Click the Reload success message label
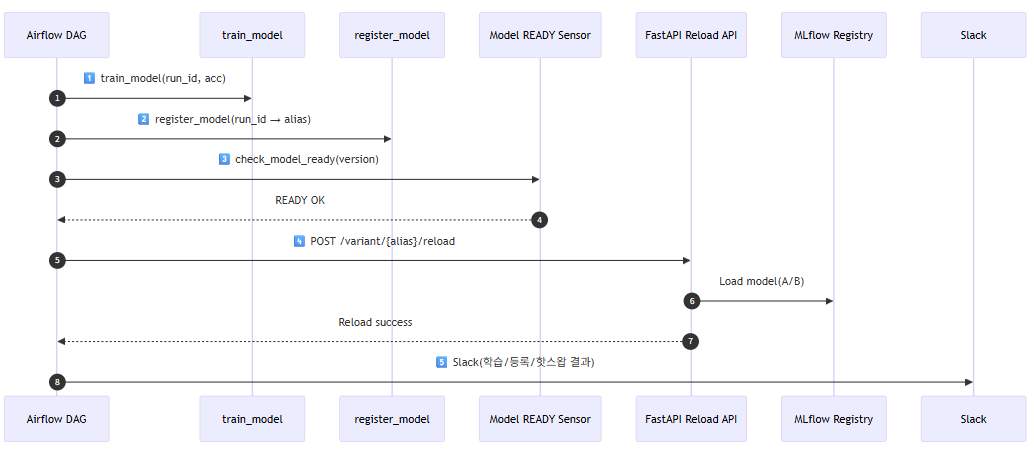 (375, 322)
